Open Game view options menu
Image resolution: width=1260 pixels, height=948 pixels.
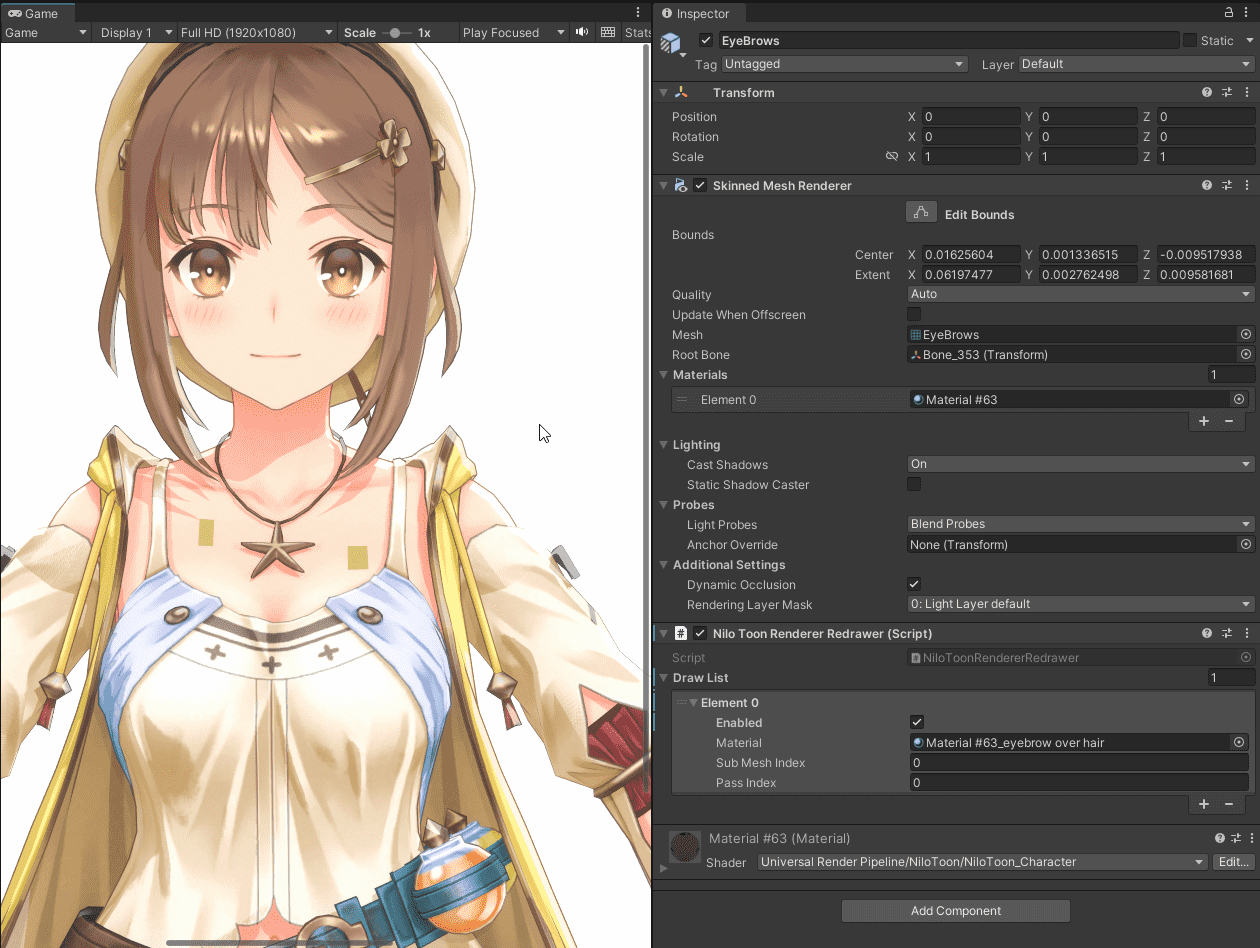(638, 13)
